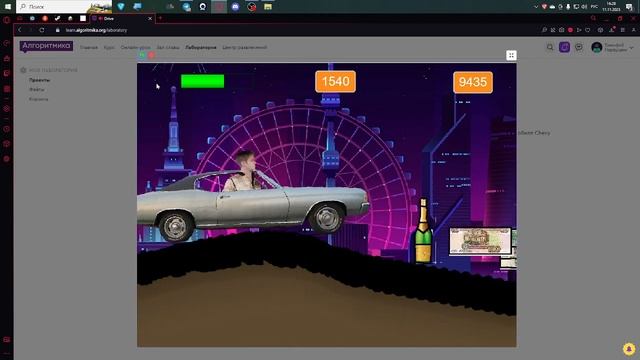
Task: Show hidden tray icons chevron
Action: coord(536,7)
